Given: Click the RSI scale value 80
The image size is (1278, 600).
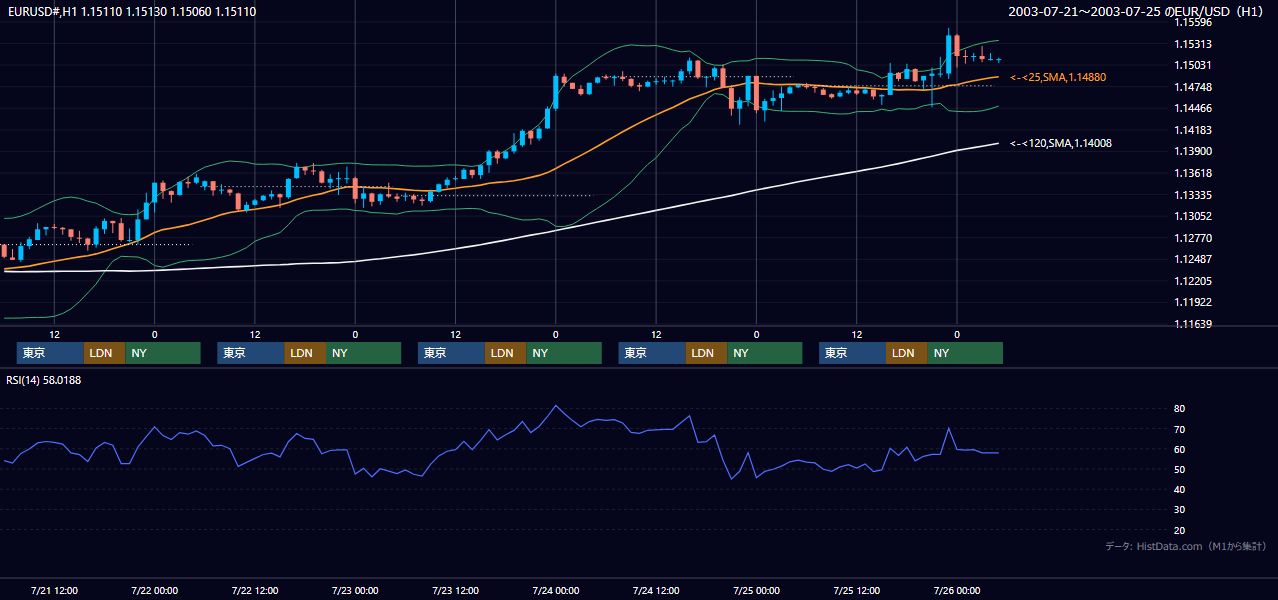Looking at the screenshot, I should [x=1179, y=409].
